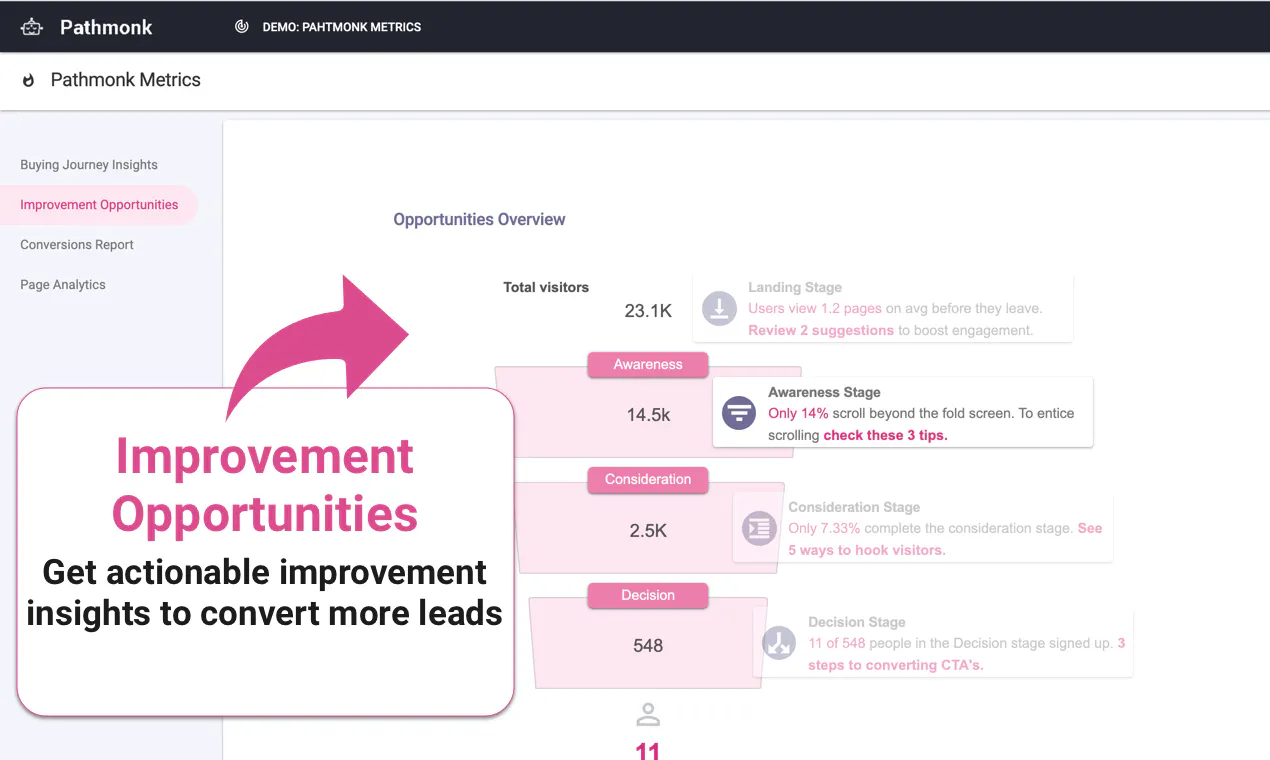The width and height of the screenshot is (1270, 760).
Task: Open the 'check these 3 tips' link
Action: pyautogui.click(x=885, y=435)
